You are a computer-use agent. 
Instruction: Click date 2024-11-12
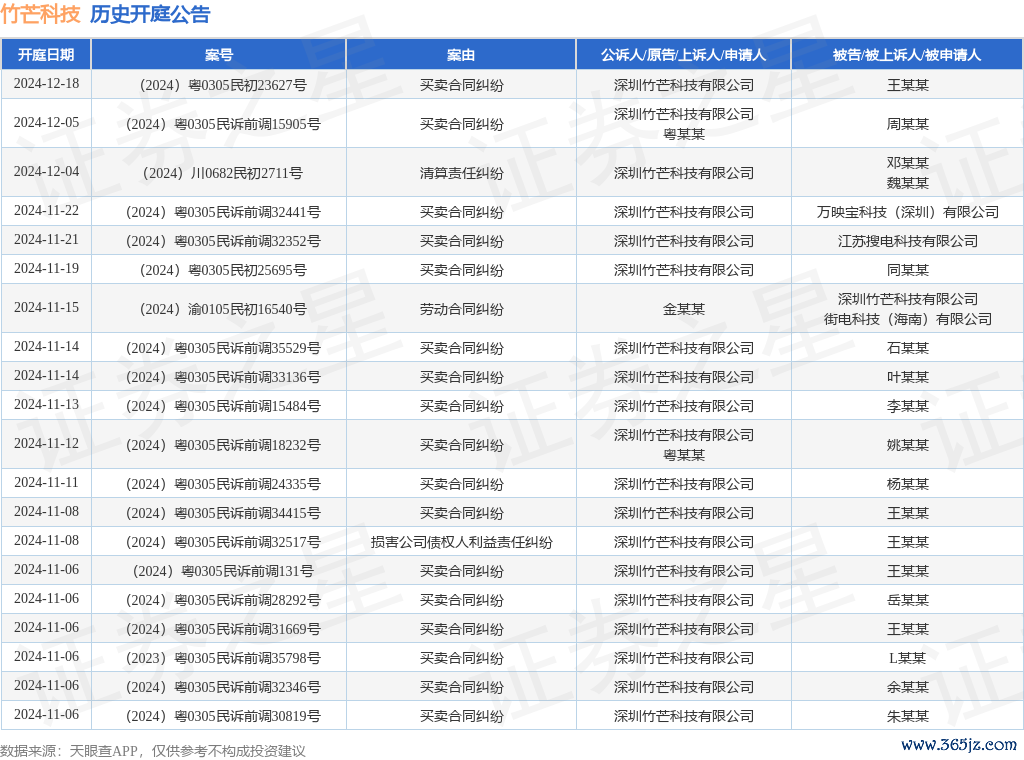[46, 444]
